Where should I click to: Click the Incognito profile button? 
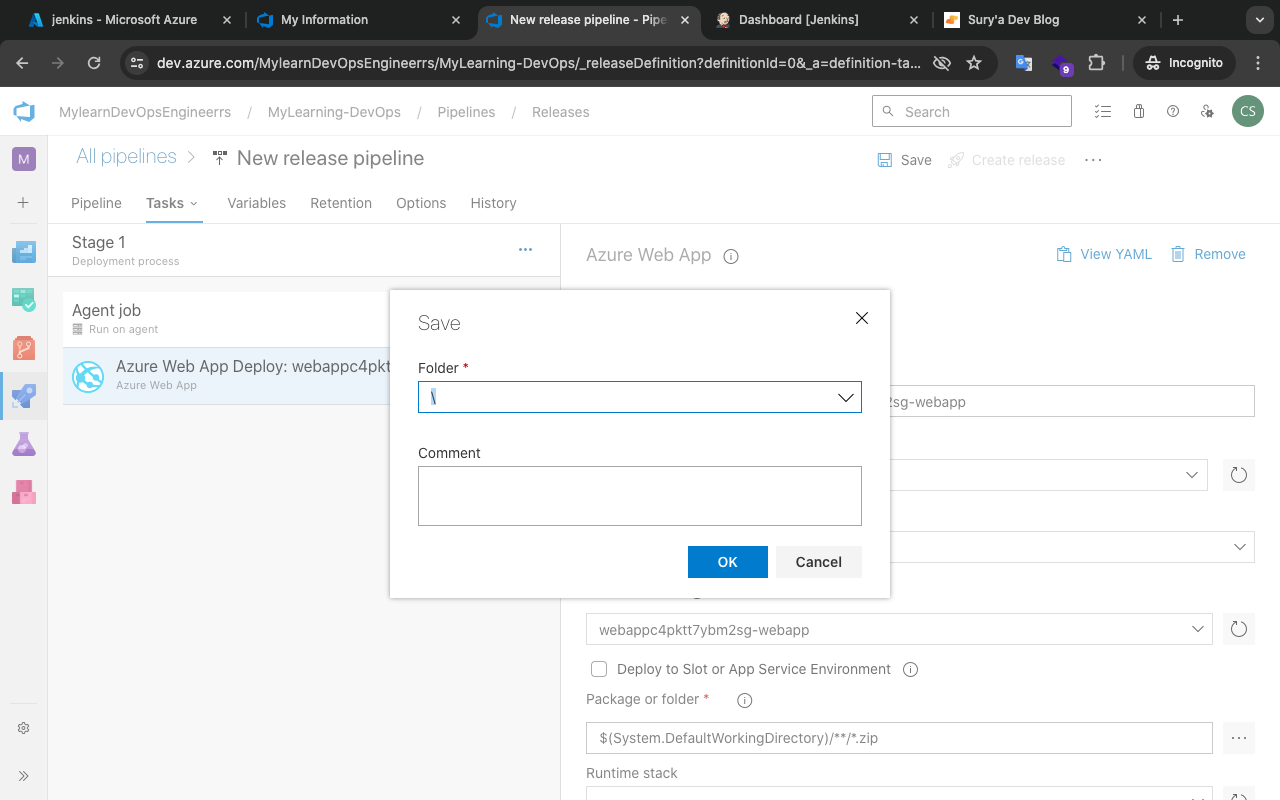click(1185, 63)
